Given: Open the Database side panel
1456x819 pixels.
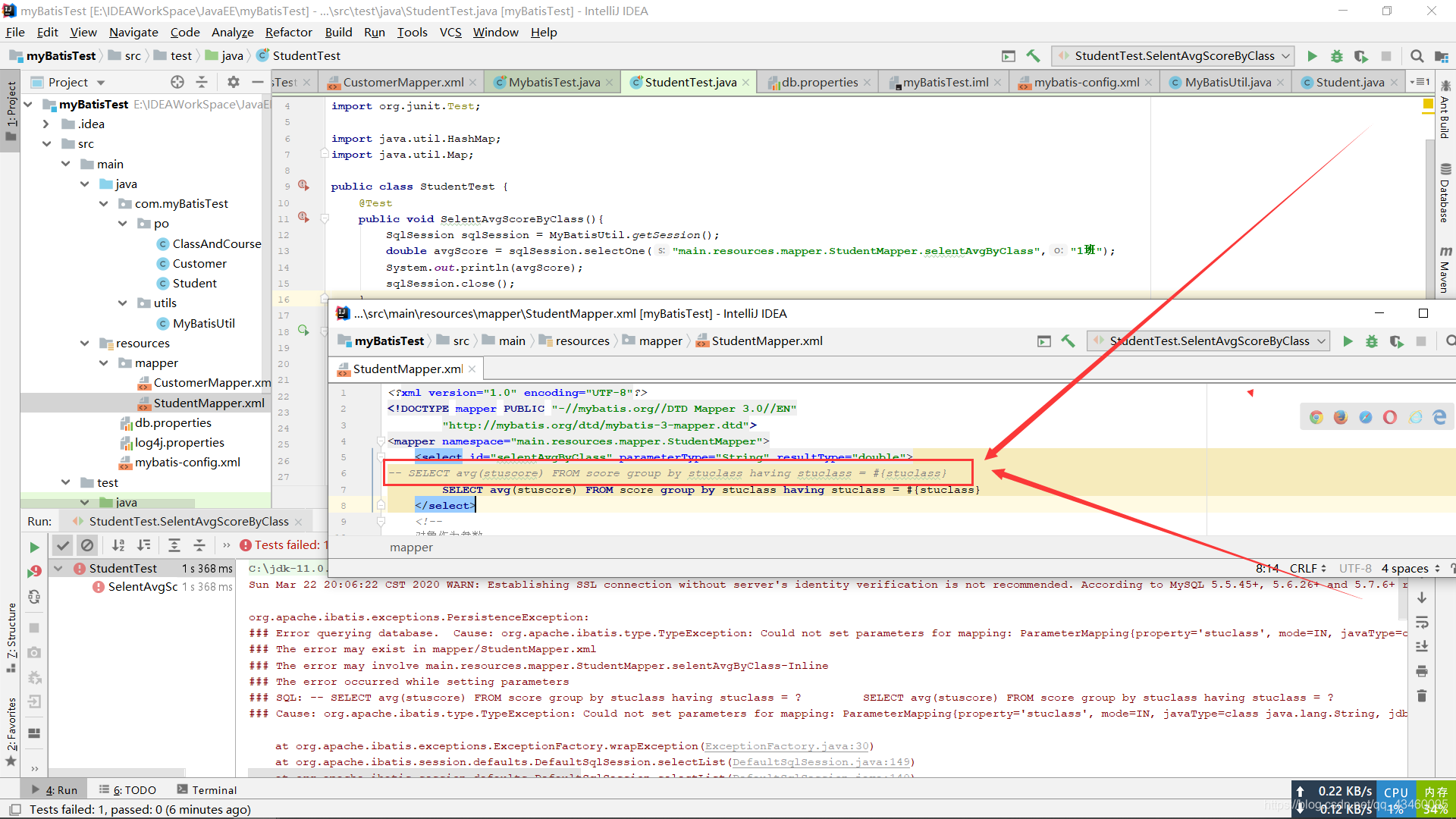Looking at the screenshot, I should 1445,193.
